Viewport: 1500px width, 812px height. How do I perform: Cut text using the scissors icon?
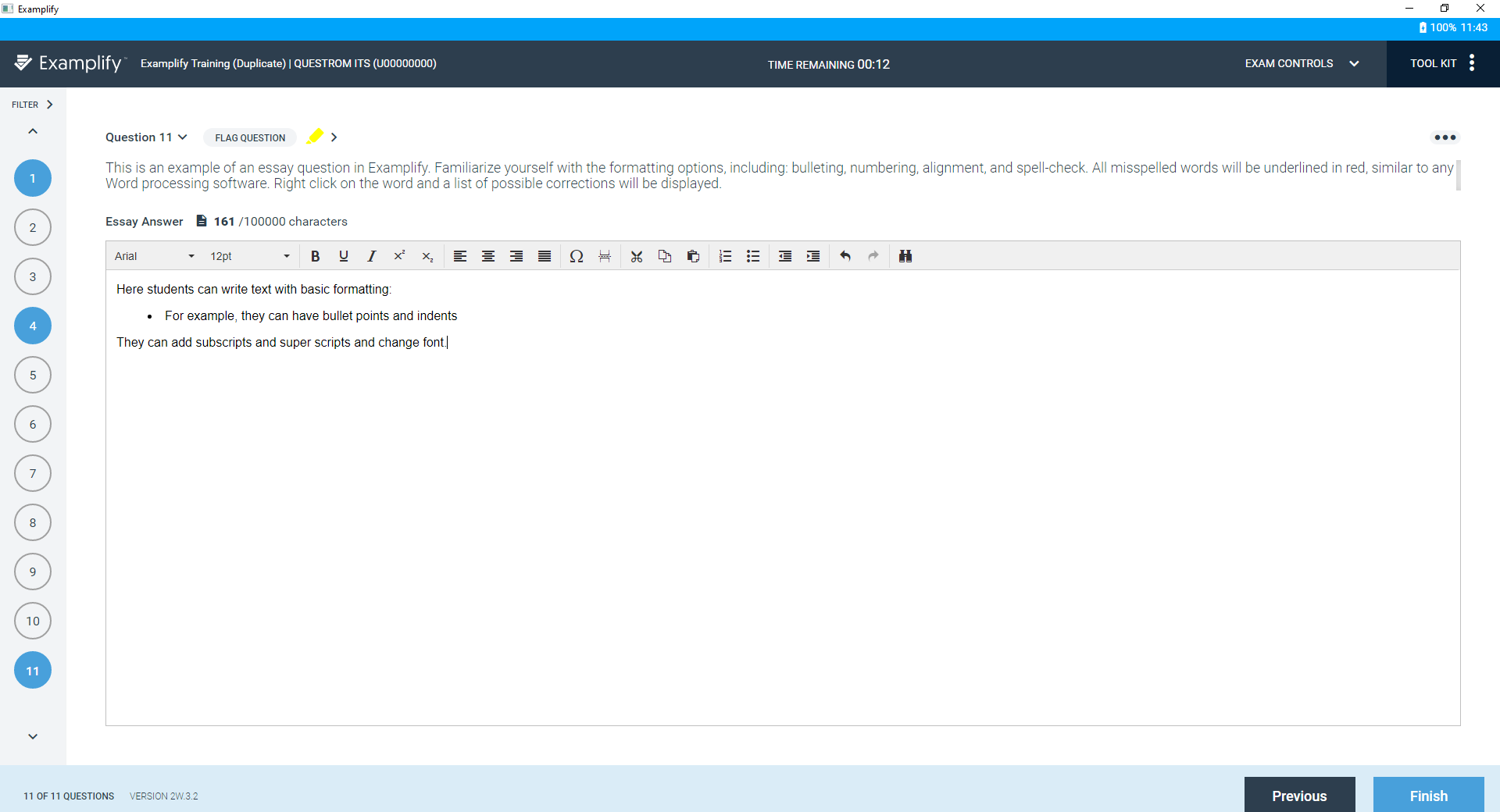click(636, 256)
